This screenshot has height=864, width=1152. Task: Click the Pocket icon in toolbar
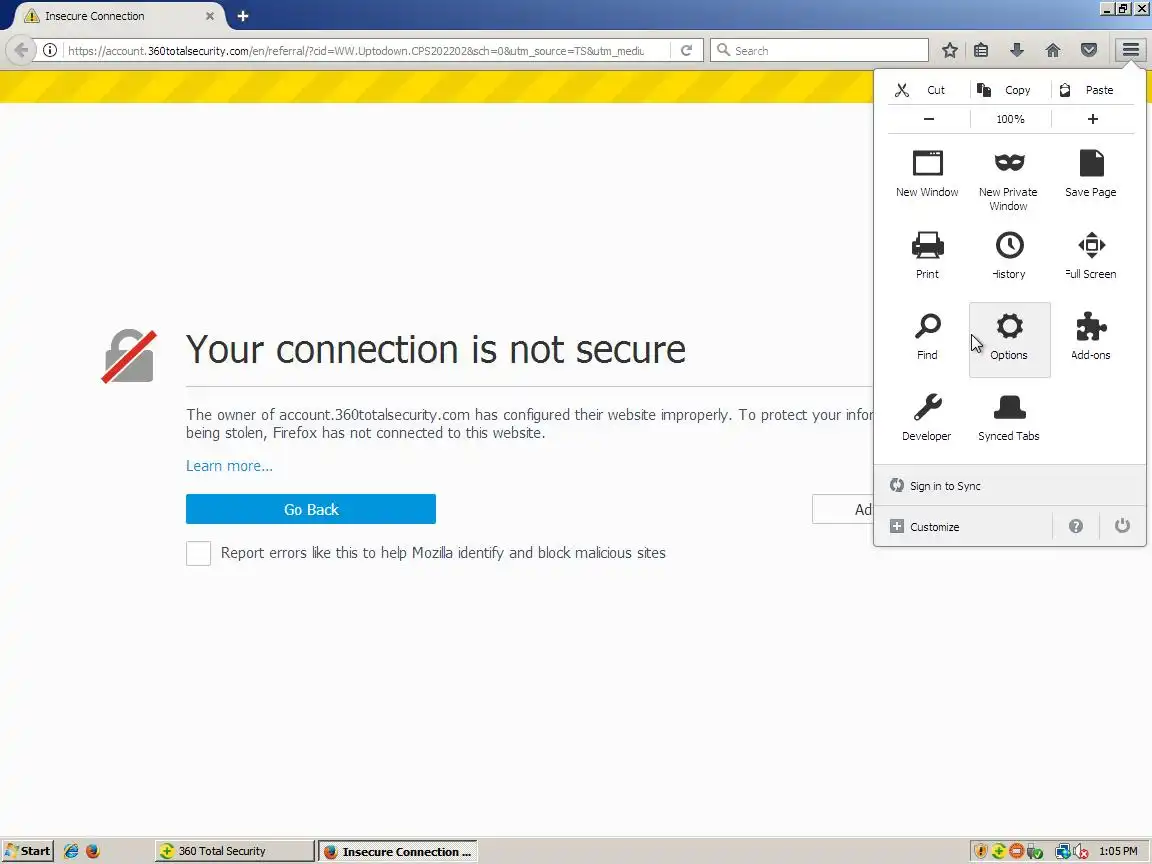(1089, 50)
